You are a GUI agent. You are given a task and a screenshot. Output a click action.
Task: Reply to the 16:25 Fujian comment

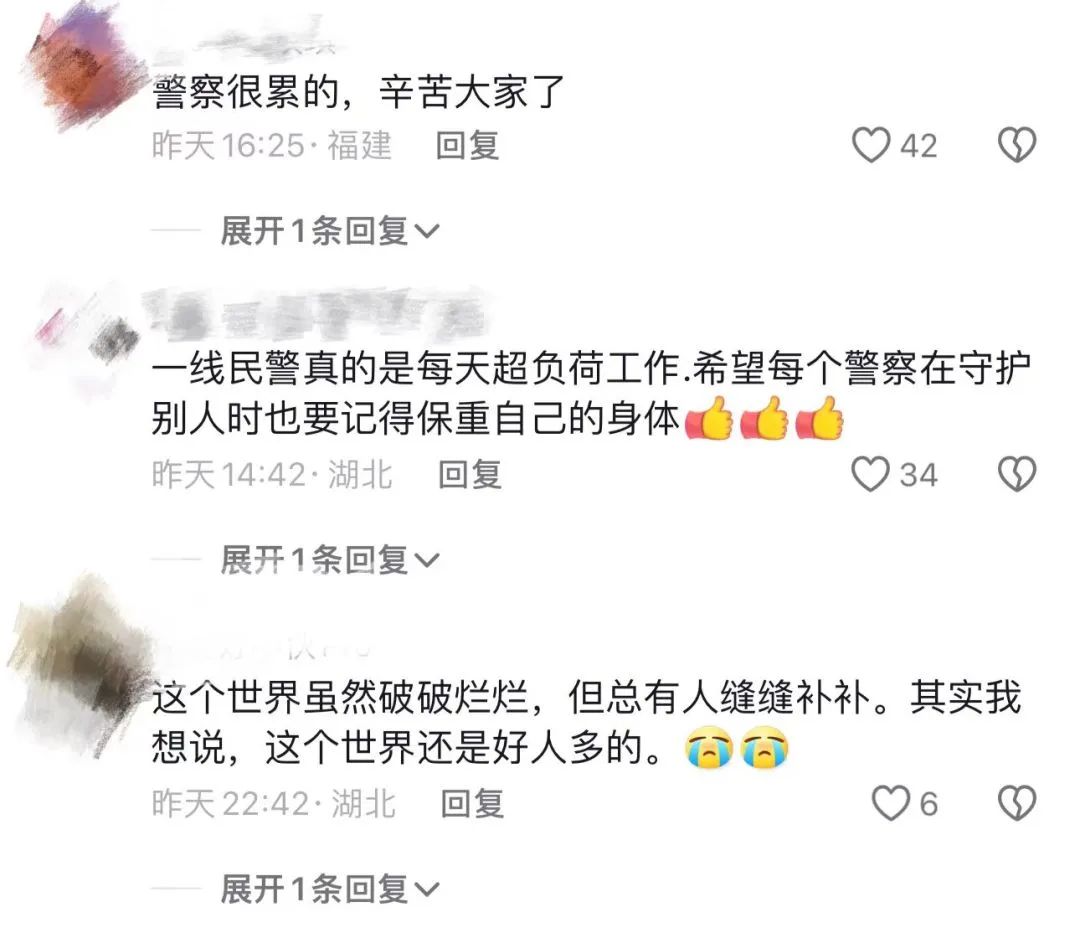468,145
